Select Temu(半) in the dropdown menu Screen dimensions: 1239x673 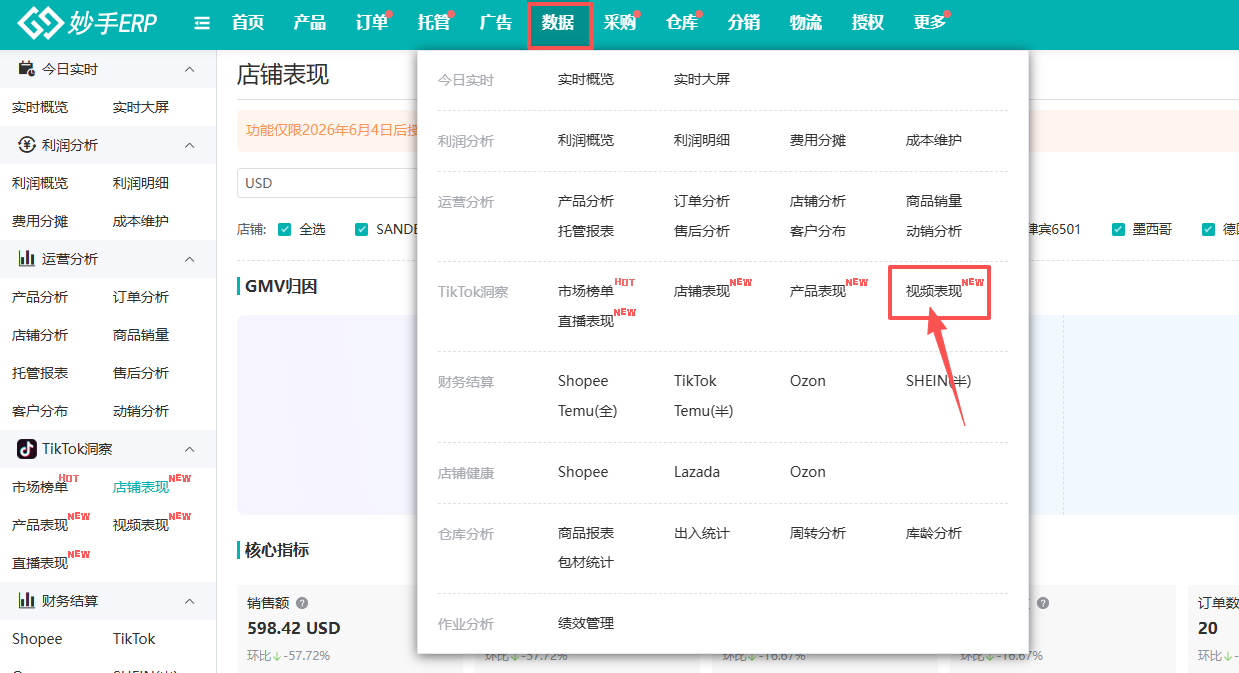[704, 411]
